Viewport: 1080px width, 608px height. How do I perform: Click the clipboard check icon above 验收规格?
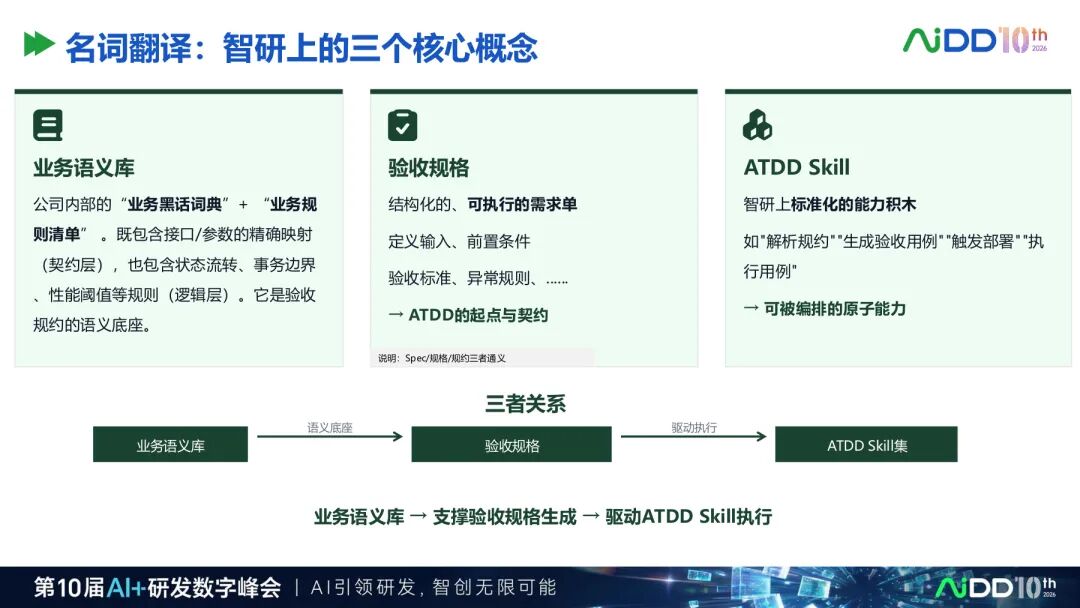coord(402,125)
